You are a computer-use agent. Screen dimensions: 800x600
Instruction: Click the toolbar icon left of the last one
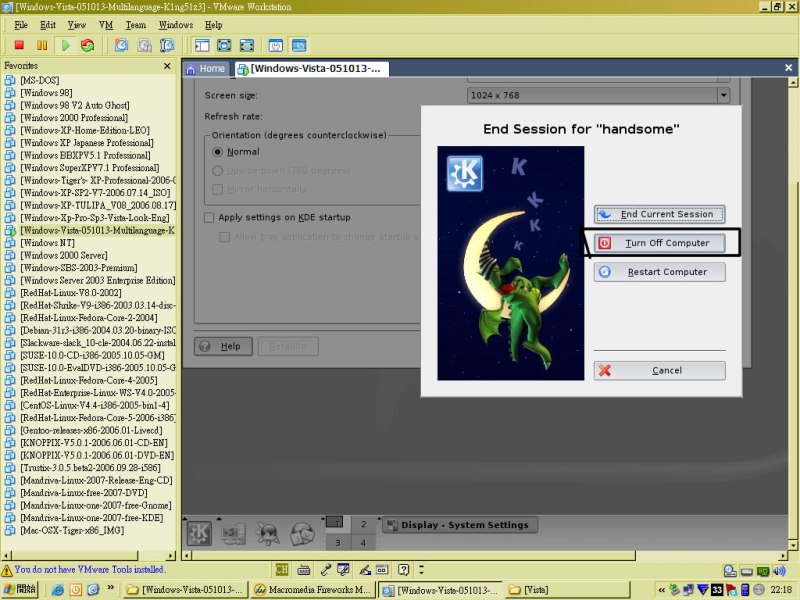pos(276,45)
